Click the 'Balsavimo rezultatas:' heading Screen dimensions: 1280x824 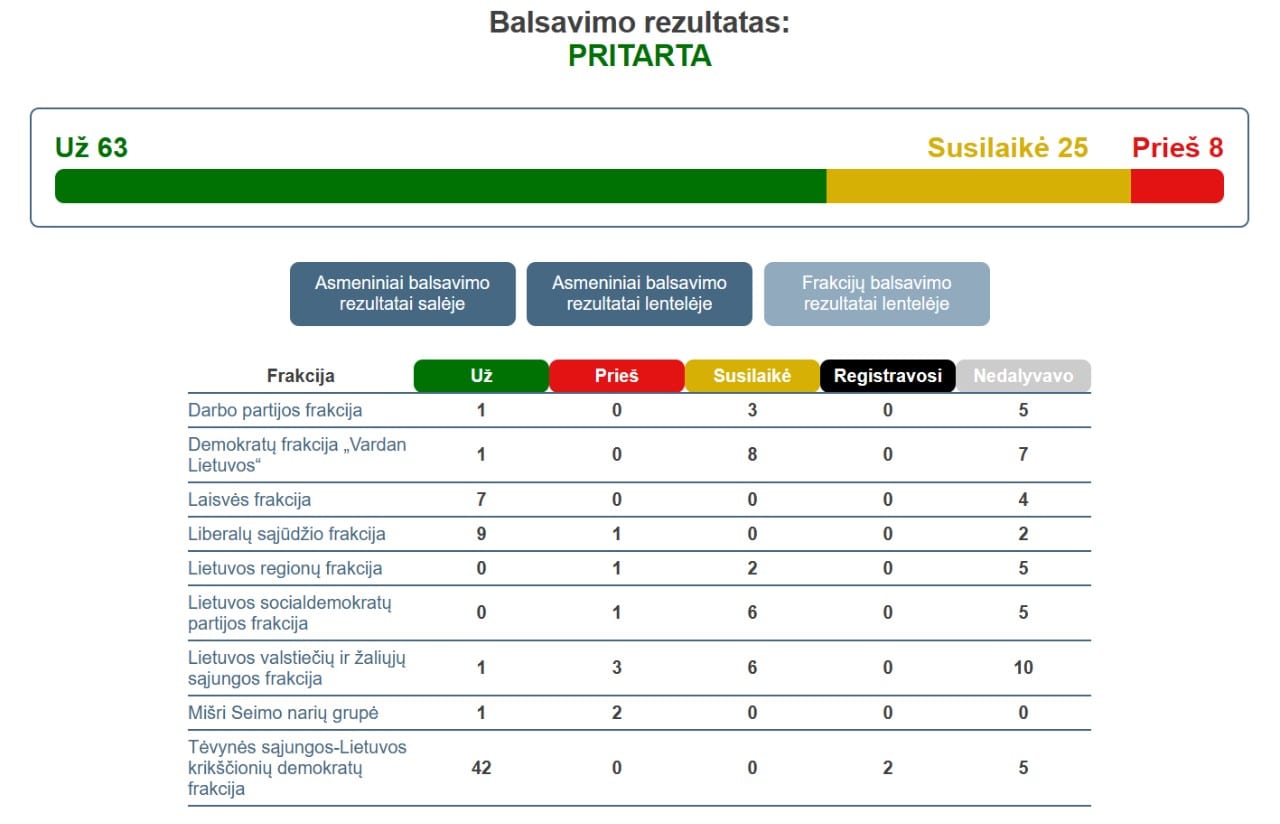click(x=640, y=22)
